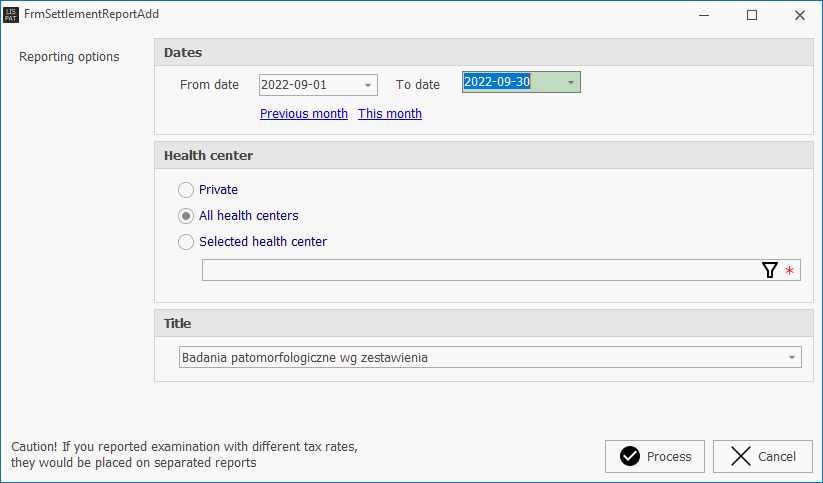
Task: Open the From date calendar dropdown arrow
Action: point(368,85)
